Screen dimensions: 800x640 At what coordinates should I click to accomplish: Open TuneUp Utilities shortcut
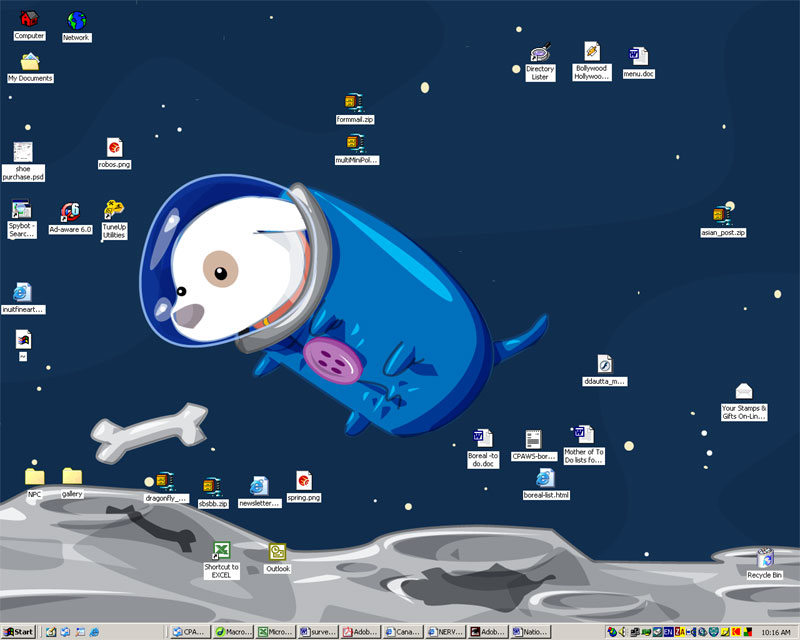coord(114,211)
